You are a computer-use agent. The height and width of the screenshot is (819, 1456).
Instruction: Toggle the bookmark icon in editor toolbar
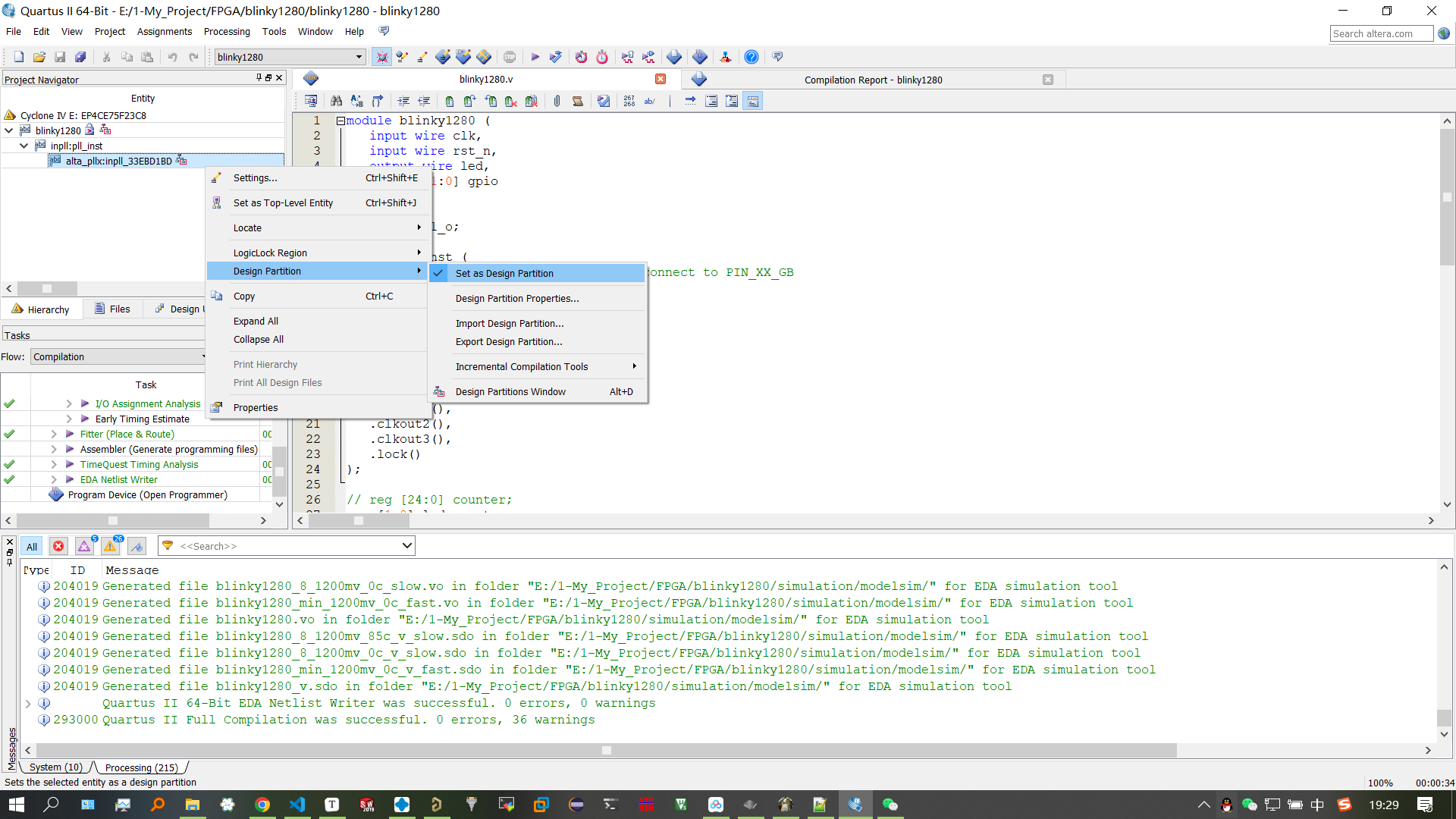coord(450,101)
